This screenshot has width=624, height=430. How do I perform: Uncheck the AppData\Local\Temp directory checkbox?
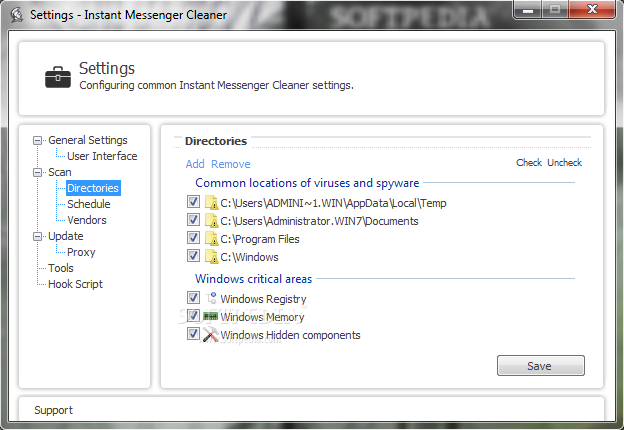(193, 202)
